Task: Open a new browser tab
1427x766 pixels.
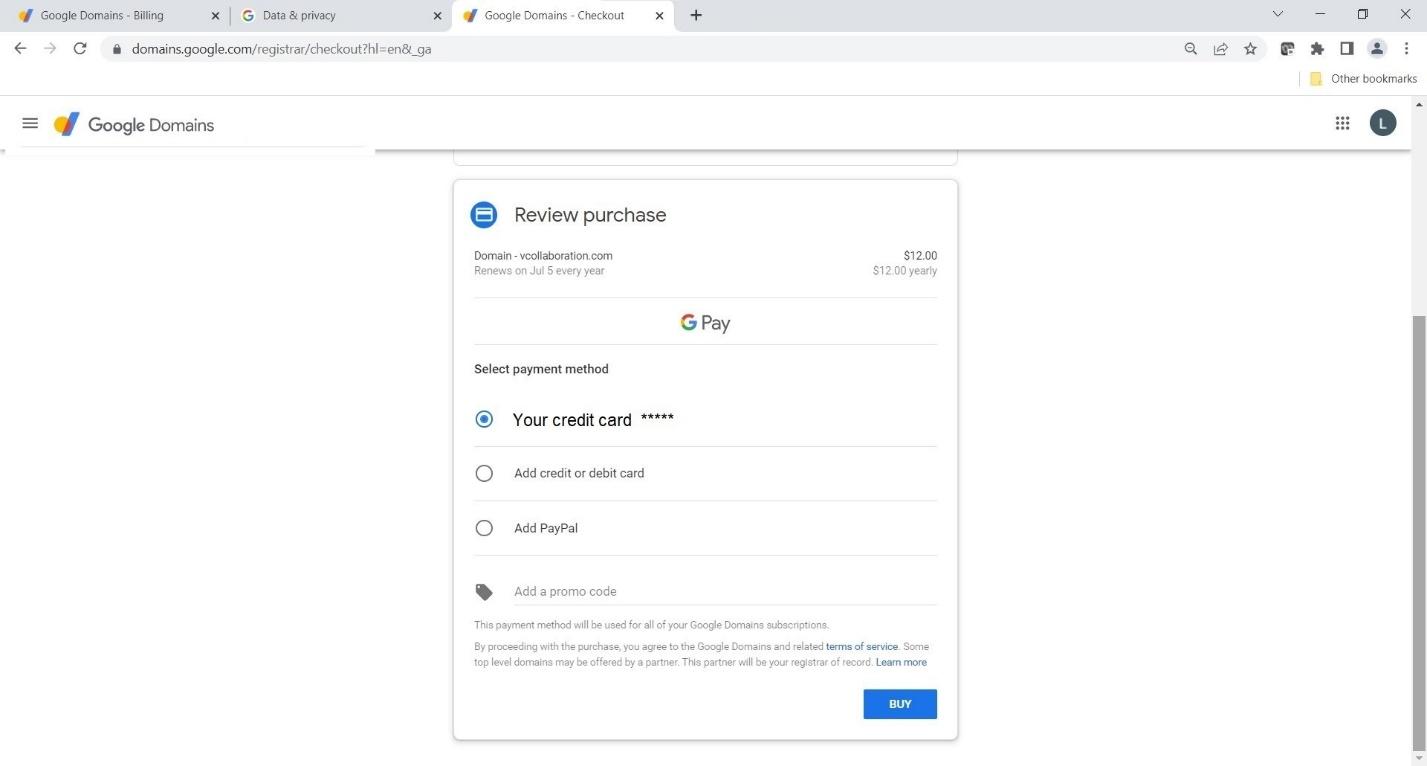Action: 696,15
